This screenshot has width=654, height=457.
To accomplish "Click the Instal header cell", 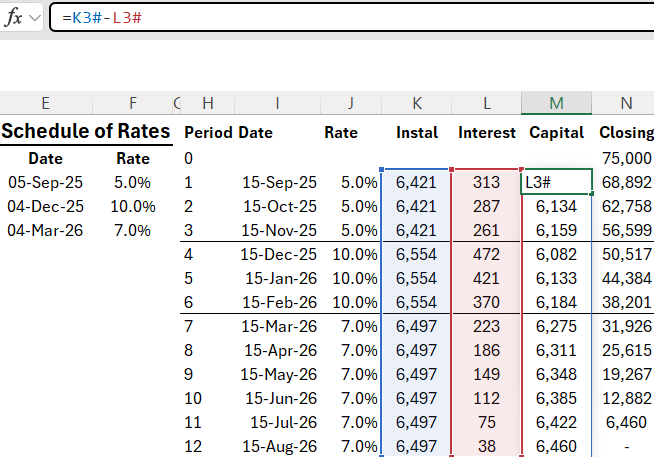I will [417, 133].
